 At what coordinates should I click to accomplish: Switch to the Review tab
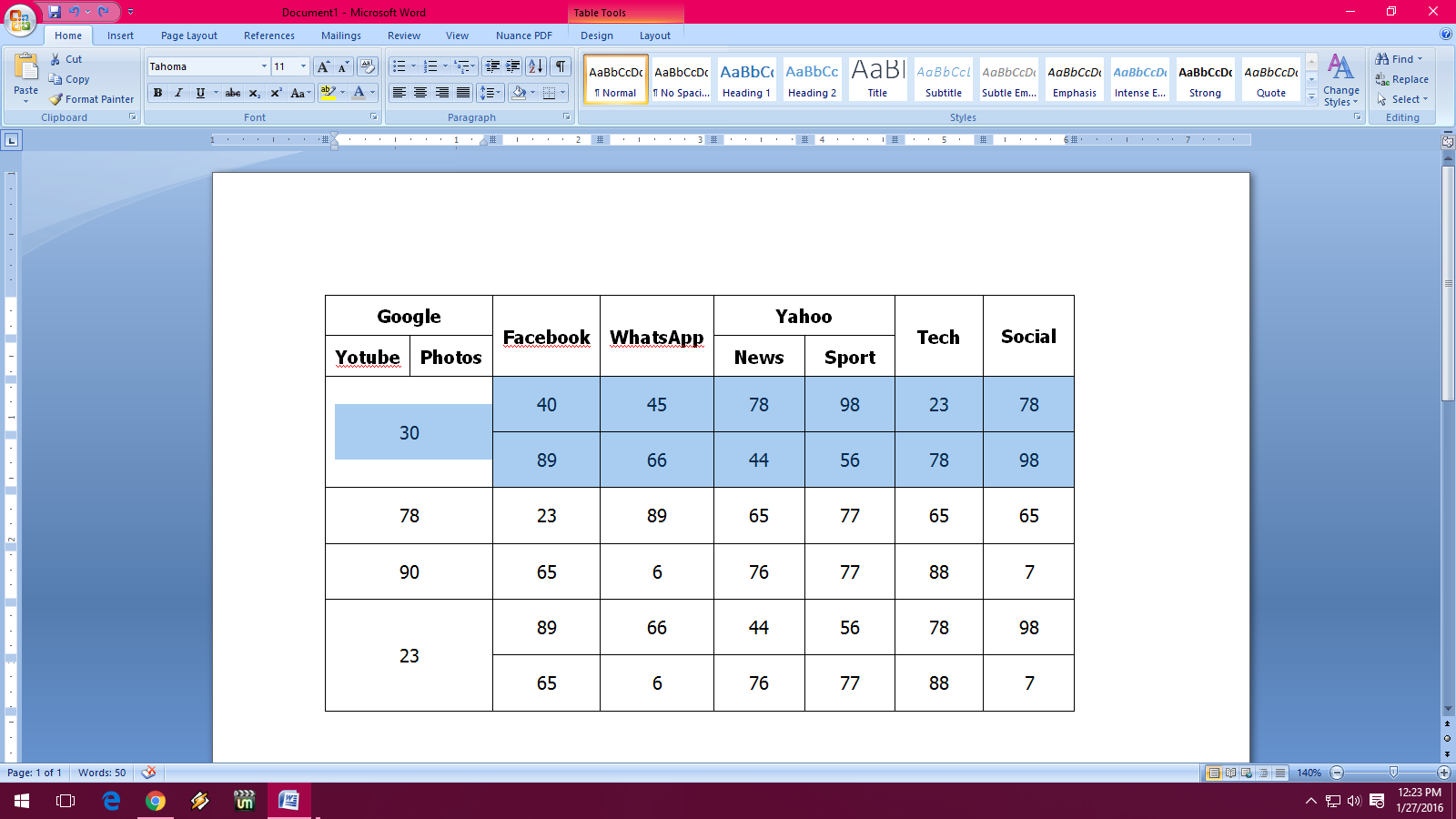403,35
